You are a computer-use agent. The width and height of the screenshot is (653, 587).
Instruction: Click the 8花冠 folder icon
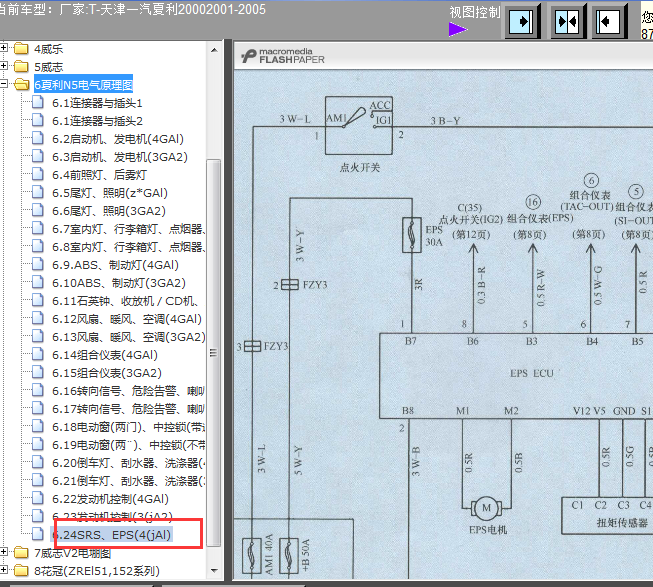point(21,570)
